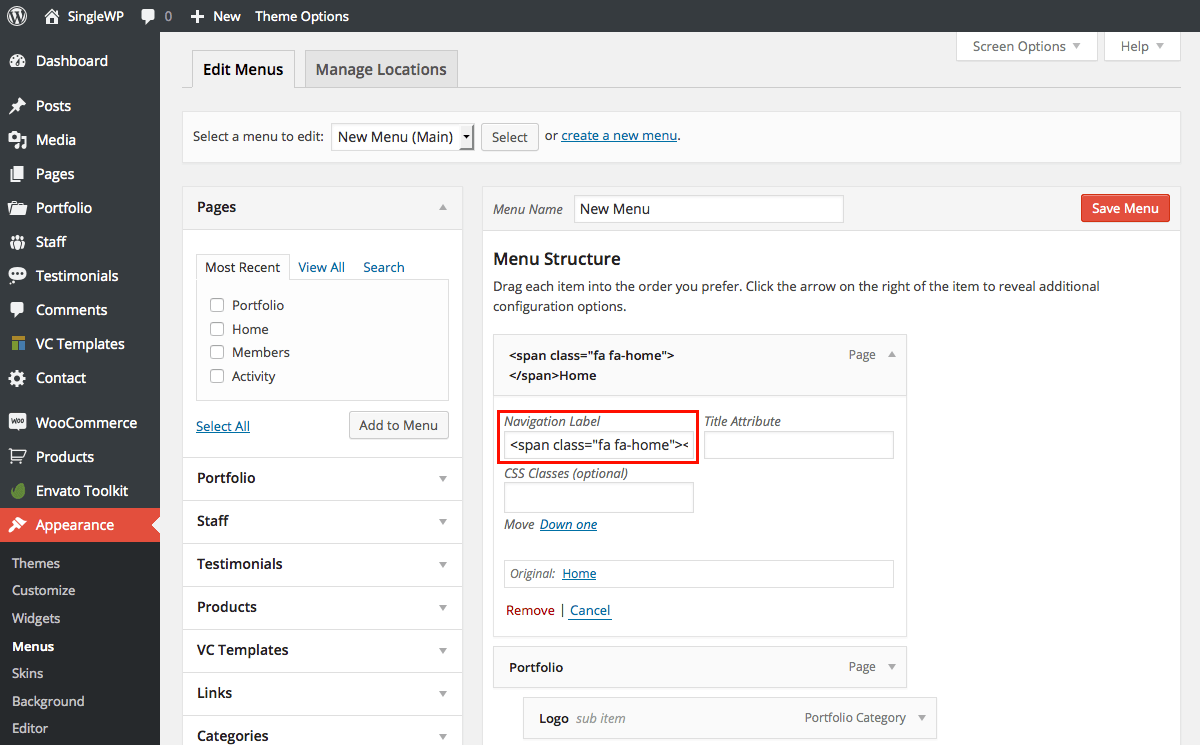Viewport: 1200px width, 745px height.
Task: Click the Add to Menu button
Action: pyautogui.click(x=398, y=425)
